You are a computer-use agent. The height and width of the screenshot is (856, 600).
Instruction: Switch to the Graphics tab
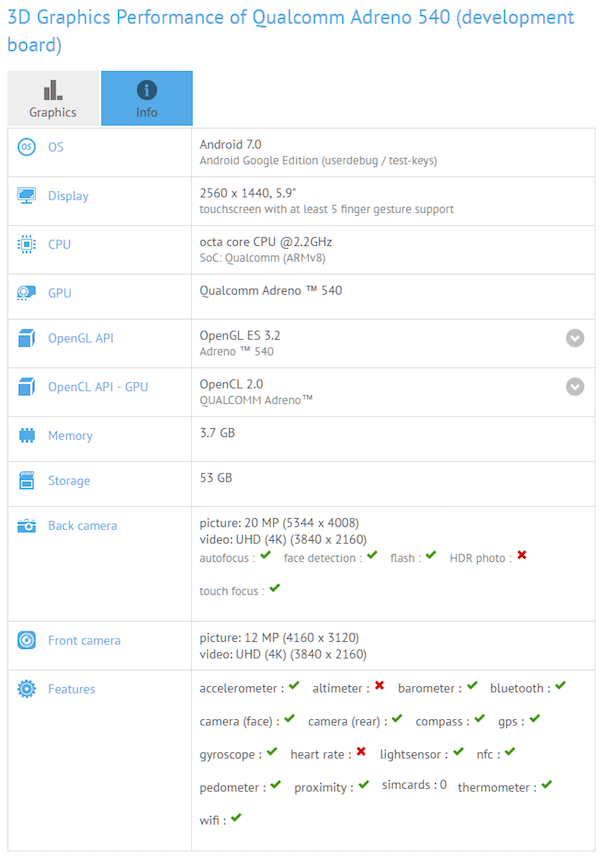pos(53,98)
